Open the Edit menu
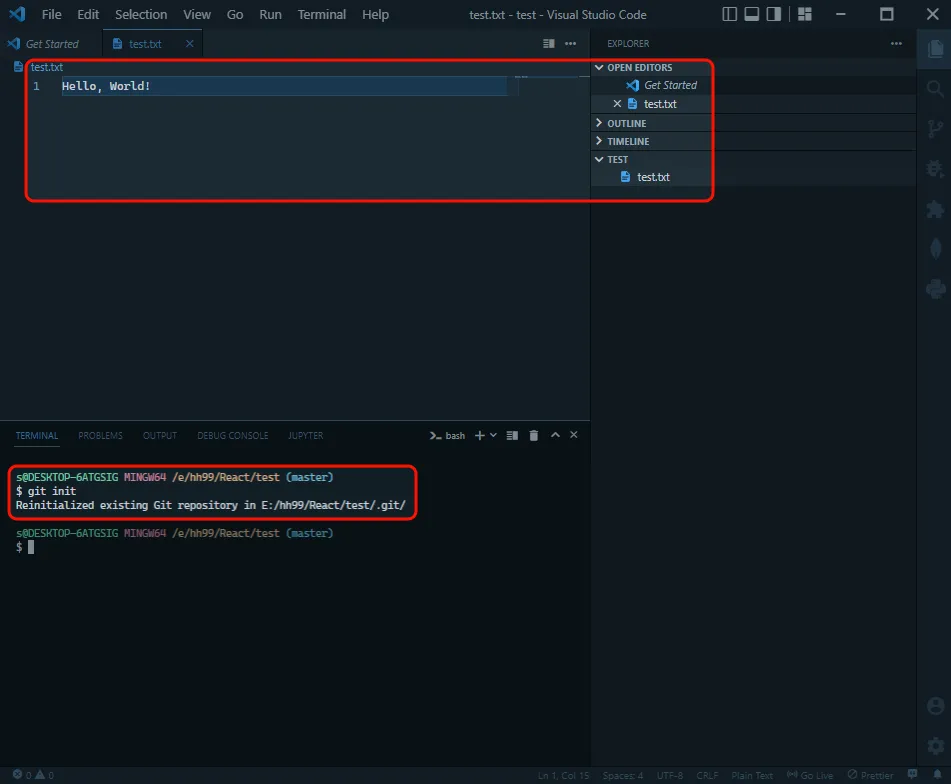The image size is (951, 784). pos(88,15)
